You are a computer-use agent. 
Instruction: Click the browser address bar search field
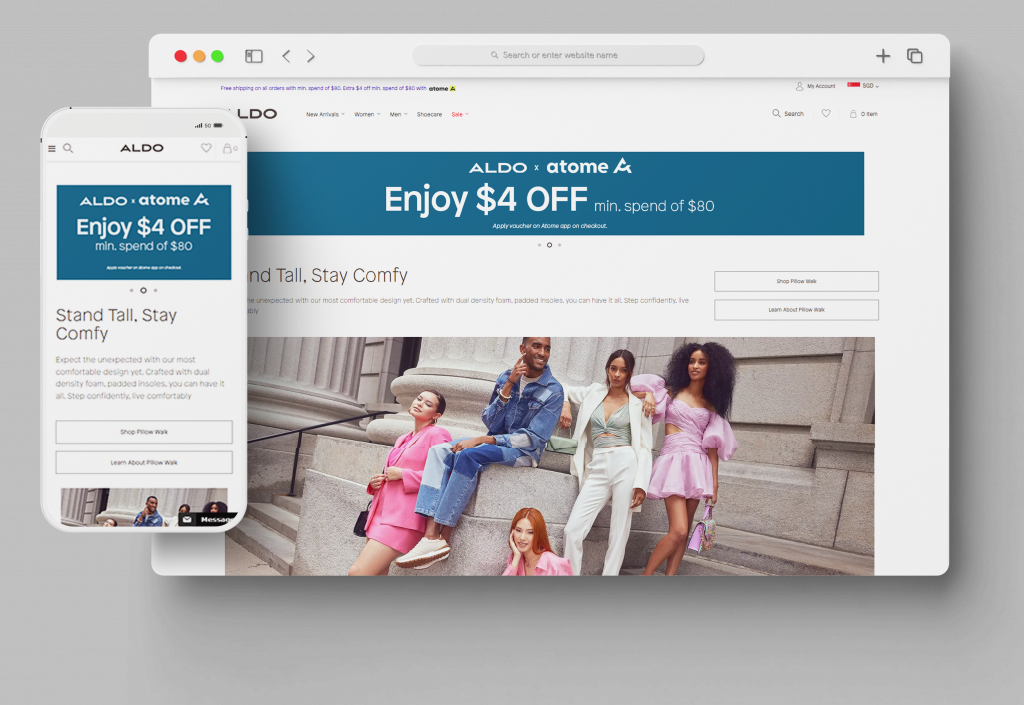(x=559, y=55)
